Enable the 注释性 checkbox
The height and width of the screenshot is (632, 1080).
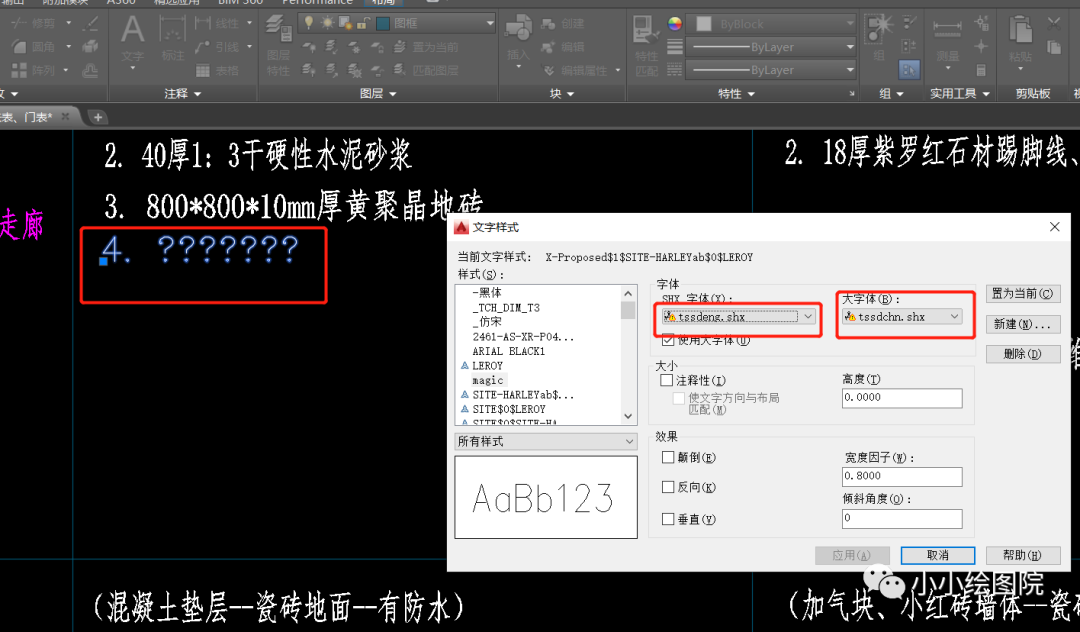666,380
